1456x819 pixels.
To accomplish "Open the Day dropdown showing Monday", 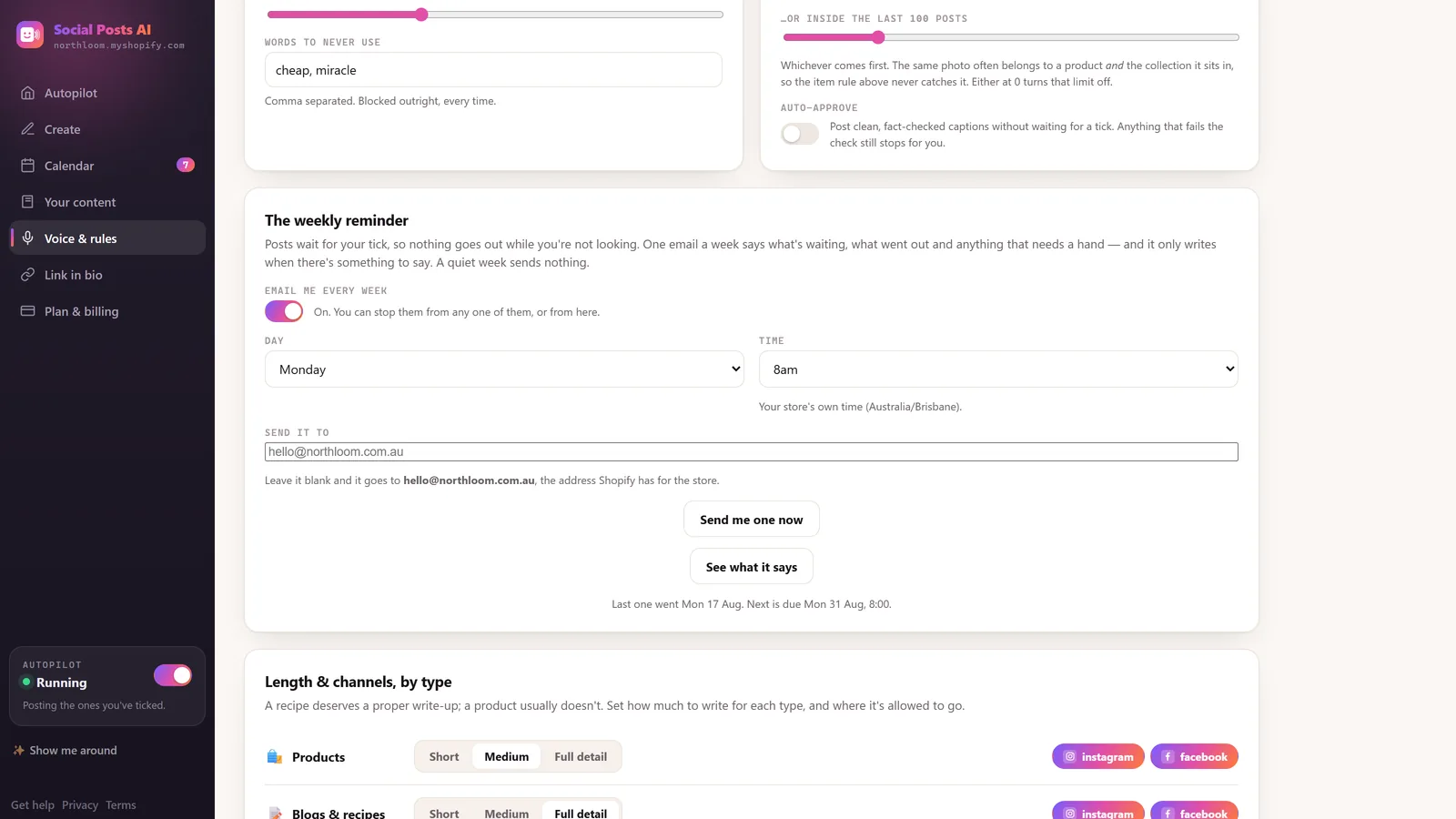I will [504, 369].
